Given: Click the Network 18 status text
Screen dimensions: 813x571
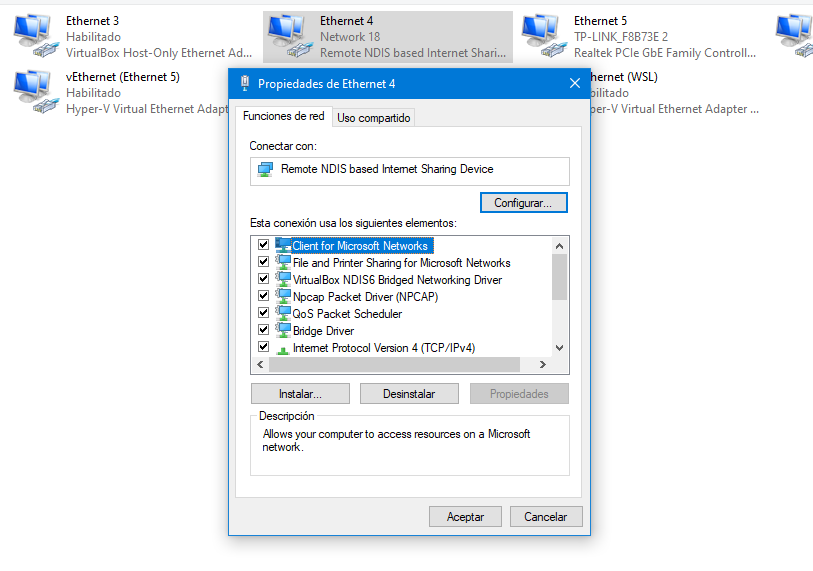Looking at the screenshot, I should (x=350, y=37).
